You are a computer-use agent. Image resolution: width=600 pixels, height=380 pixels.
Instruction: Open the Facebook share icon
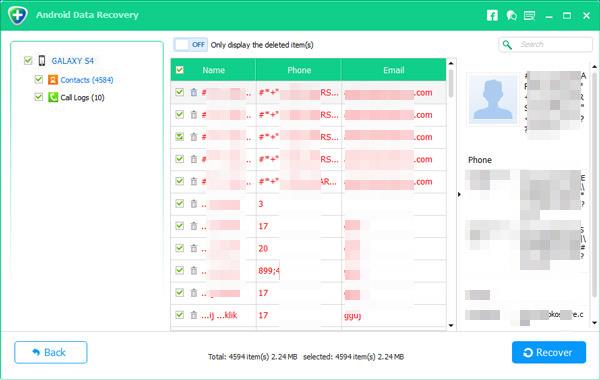[492, 15]
